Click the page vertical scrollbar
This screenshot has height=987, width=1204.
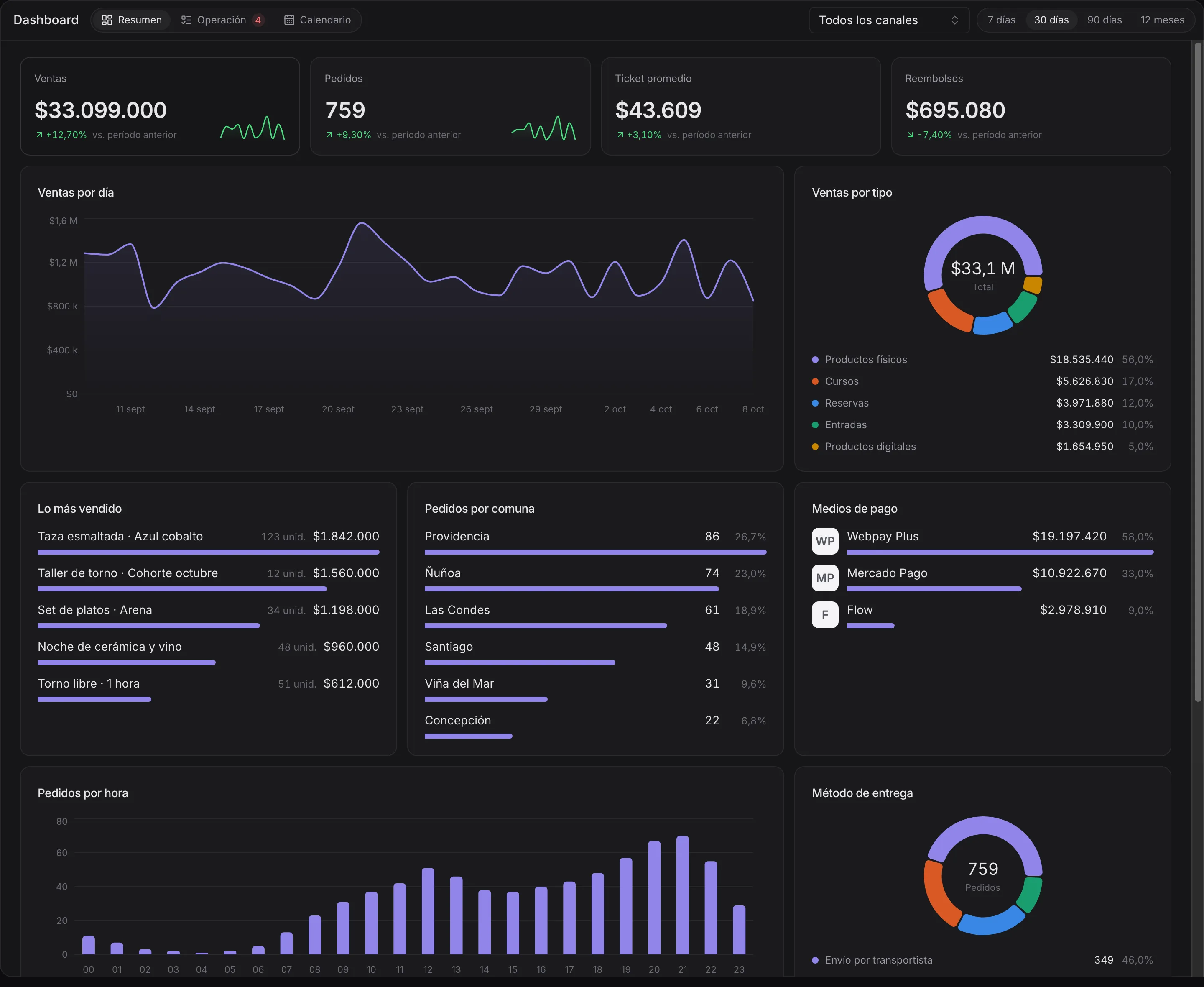pyautogui.click(x=1198, y=372)
